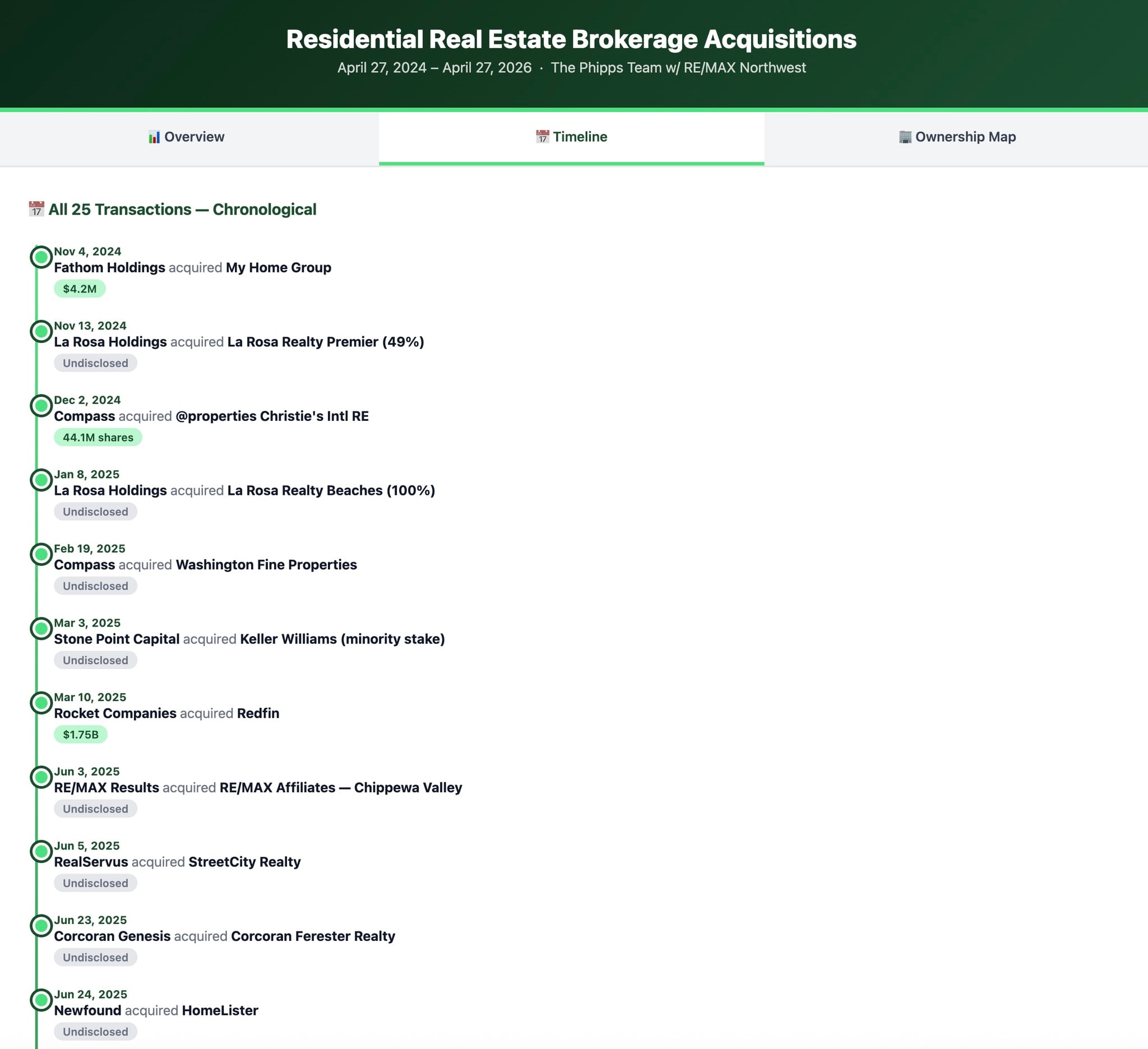This screenshot has height=1049, width=1148.
Task: Click the Stone Point Capital Keller Williams entry
Action: pyautogui.click(x=249, y=639)
